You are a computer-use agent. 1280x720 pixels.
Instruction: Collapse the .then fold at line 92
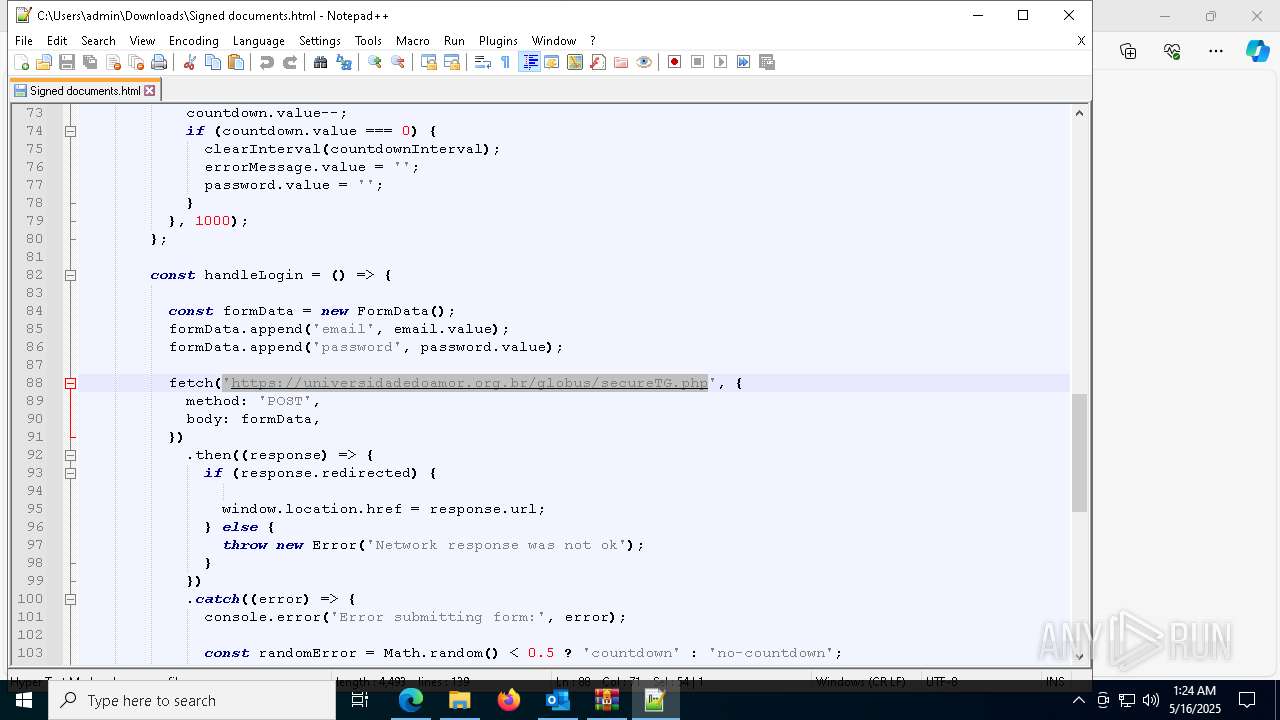[x=70, y=455]
